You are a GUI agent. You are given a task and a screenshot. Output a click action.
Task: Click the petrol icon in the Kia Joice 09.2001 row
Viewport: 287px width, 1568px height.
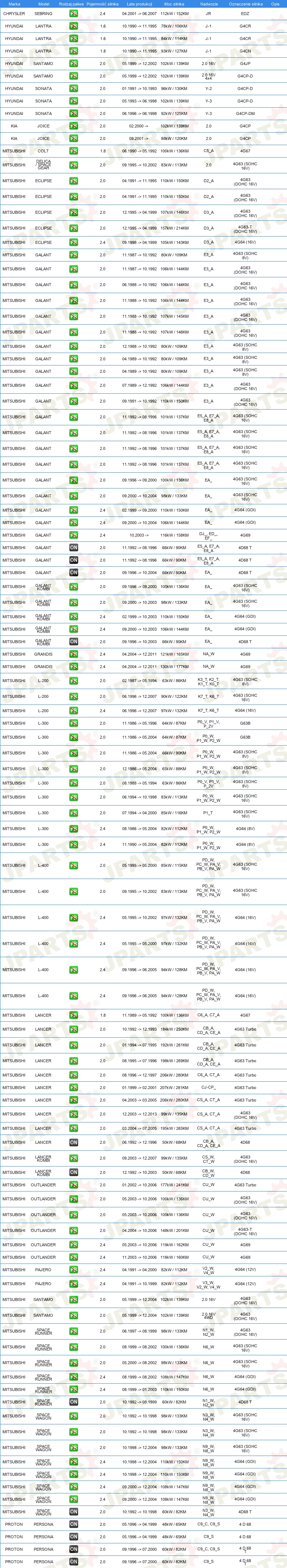coord(73,139)
